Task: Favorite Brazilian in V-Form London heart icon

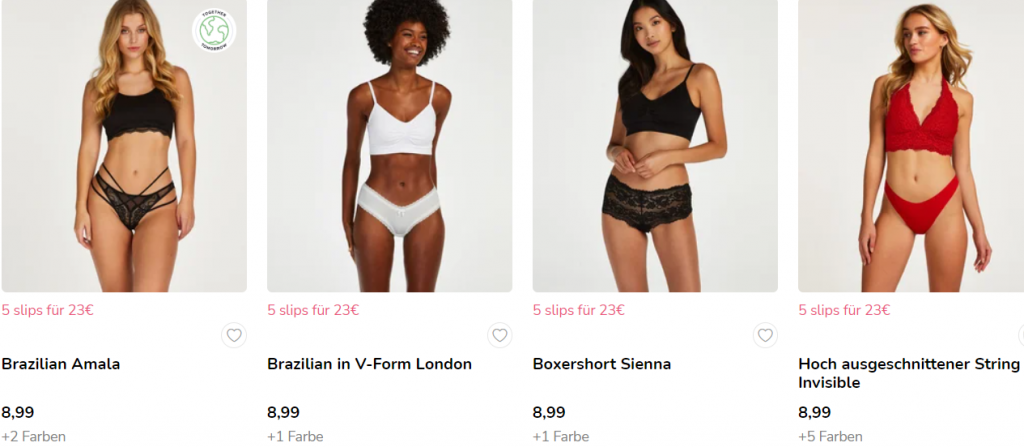Action: pos(500,335)
